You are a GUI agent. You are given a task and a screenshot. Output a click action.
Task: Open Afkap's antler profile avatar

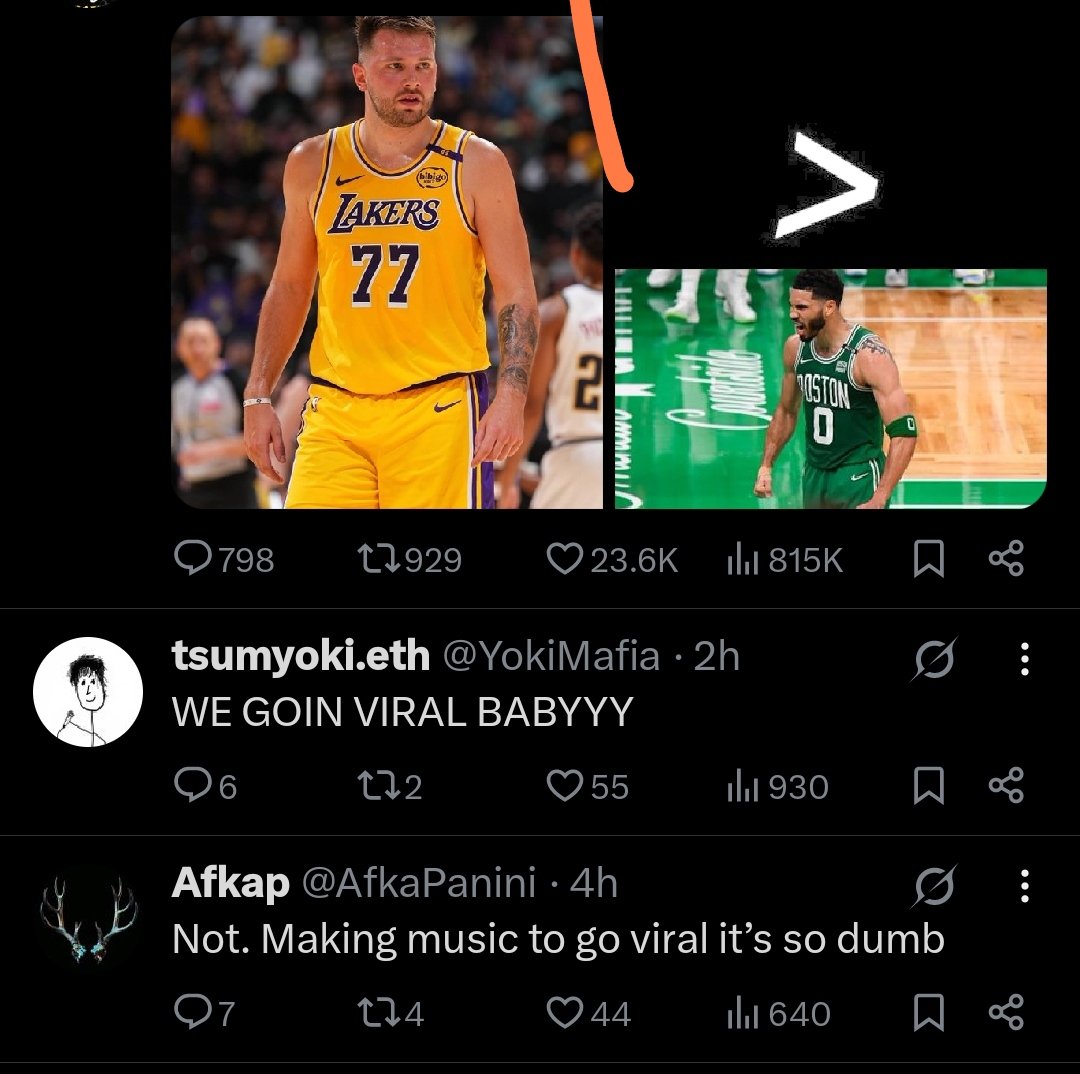[88, 920]
